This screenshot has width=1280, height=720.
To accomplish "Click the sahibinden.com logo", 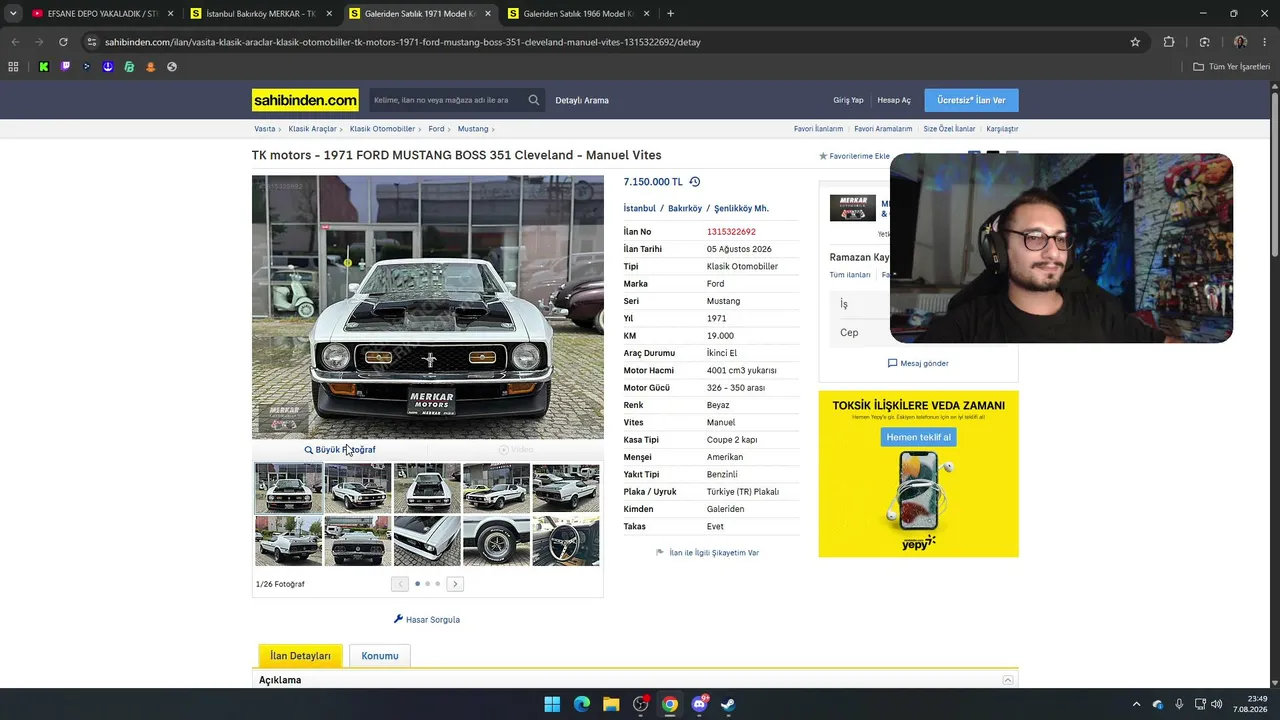I will [x=305, y=100].
